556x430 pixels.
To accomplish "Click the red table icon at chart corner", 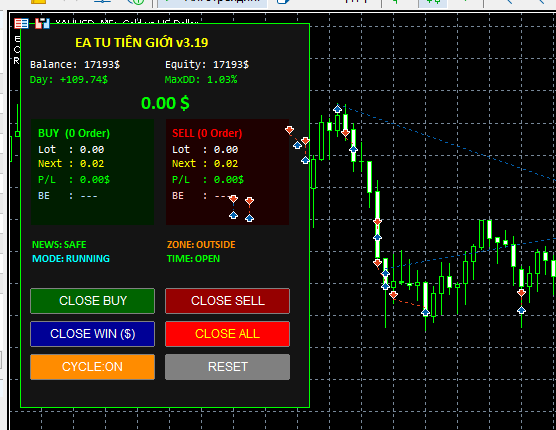I will [x=21, y=23].
